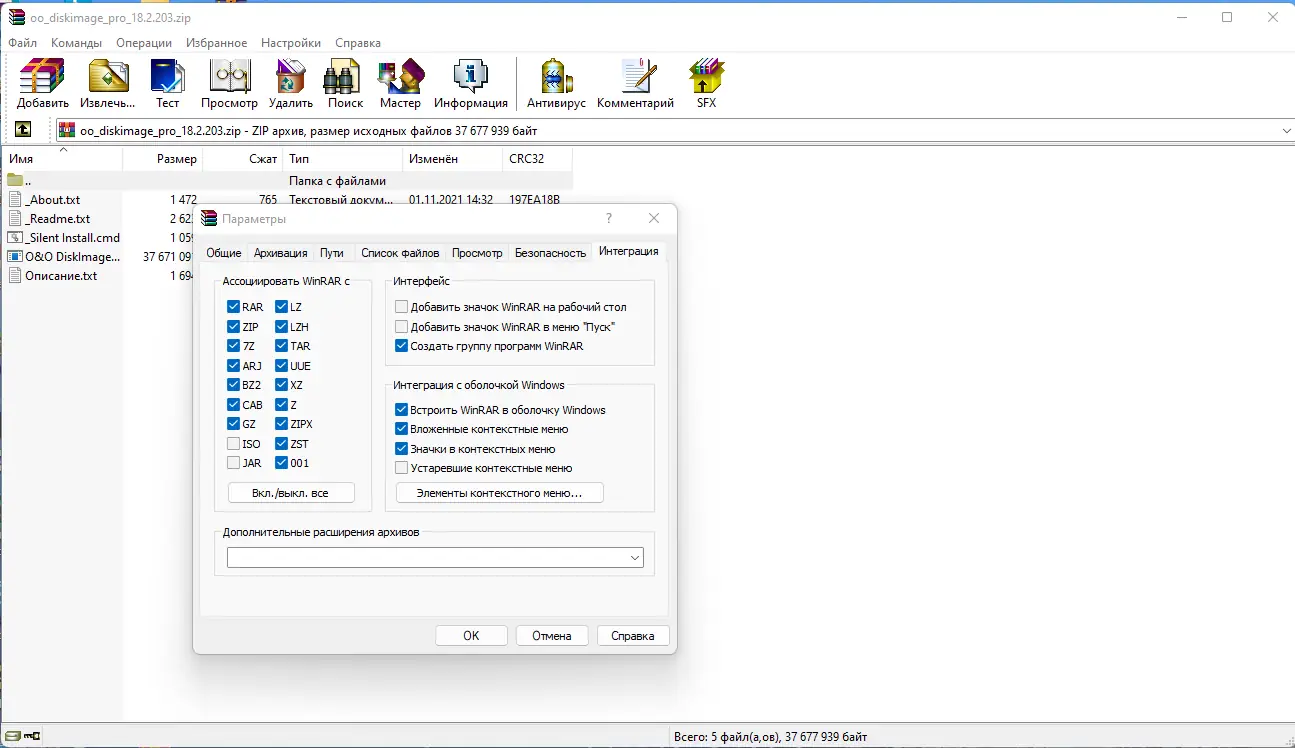Open the Команды menu
Image resolution: width=1295 pixels, height=748 pixels.
(x=77, y=43)
